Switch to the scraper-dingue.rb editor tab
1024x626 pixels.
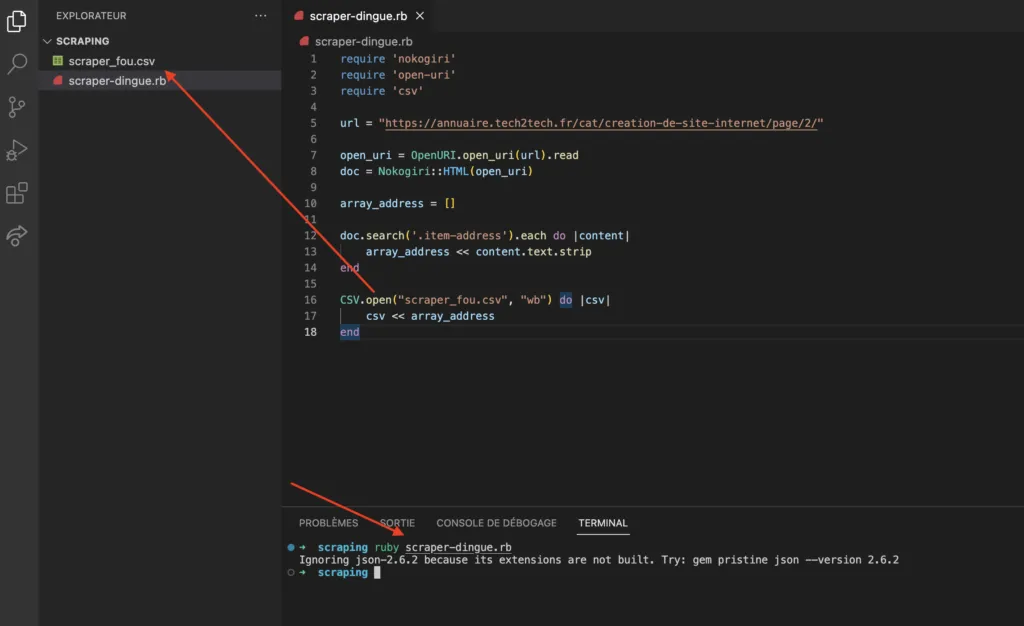[x=358, y=16]
